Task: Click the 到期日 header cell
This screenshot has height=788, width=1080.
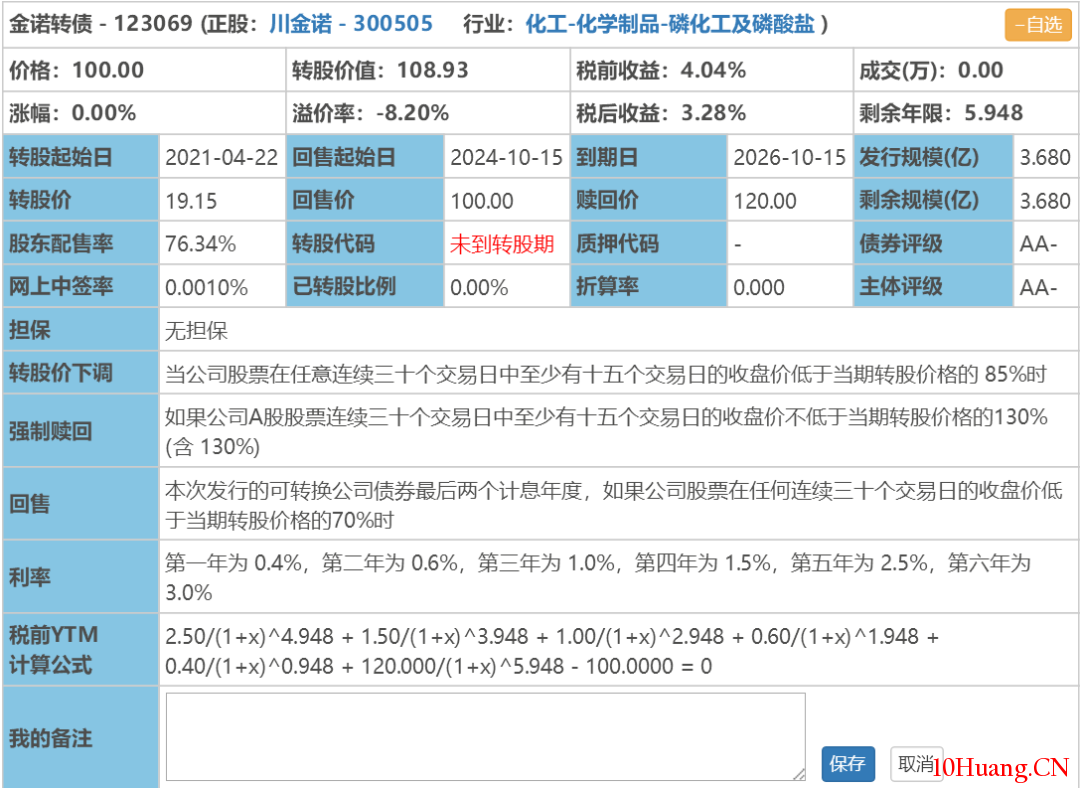Action: point(648,157)
